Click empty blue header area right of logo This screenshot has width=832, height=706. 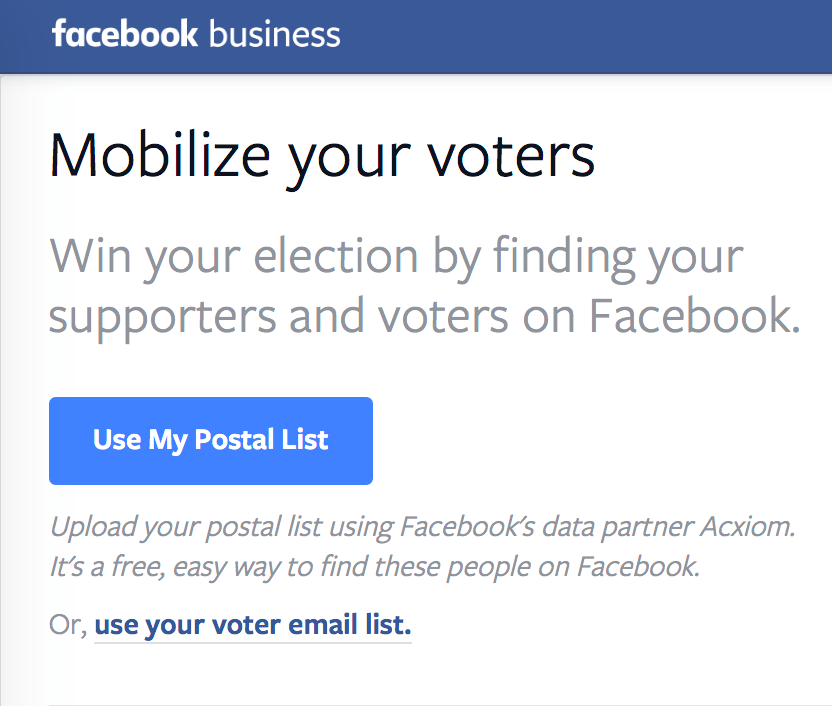coord(600,36)
